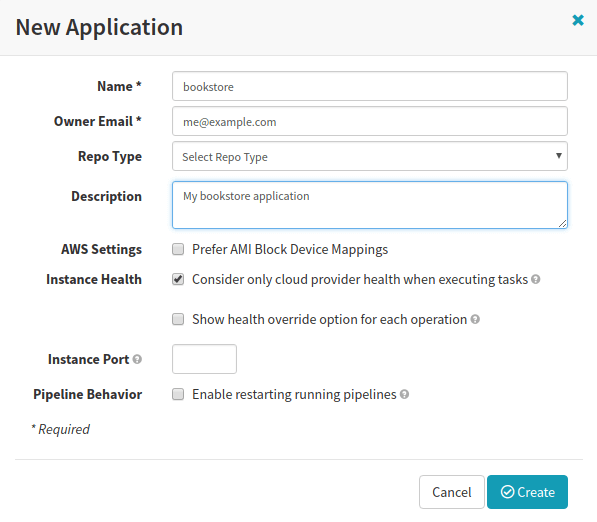Click help icon beside restarting running pipelines
This screenshot has height=522, width=597.
click(x=405, y=394)
